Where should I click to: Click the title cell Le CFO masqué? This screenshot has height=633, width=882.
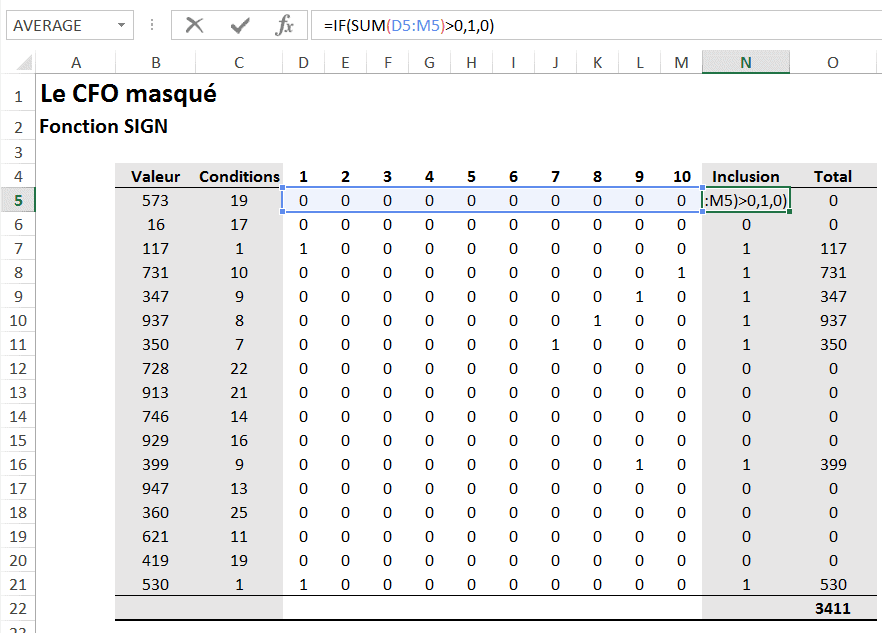point(128,94)
